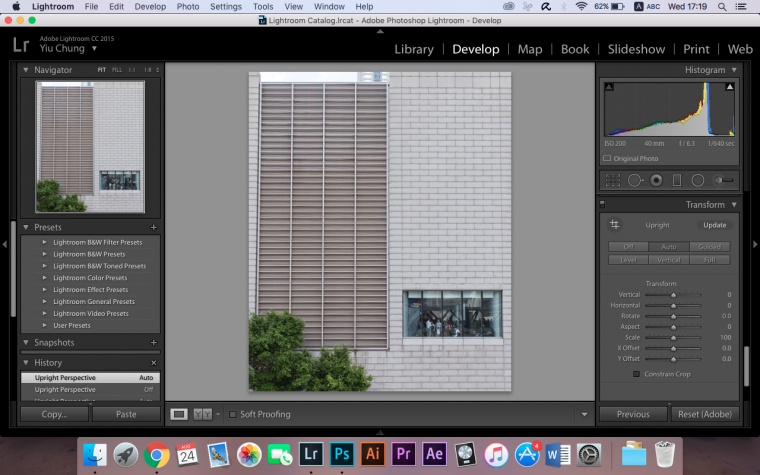Adjust the Rotate transform slider

(x=673, y=316)
